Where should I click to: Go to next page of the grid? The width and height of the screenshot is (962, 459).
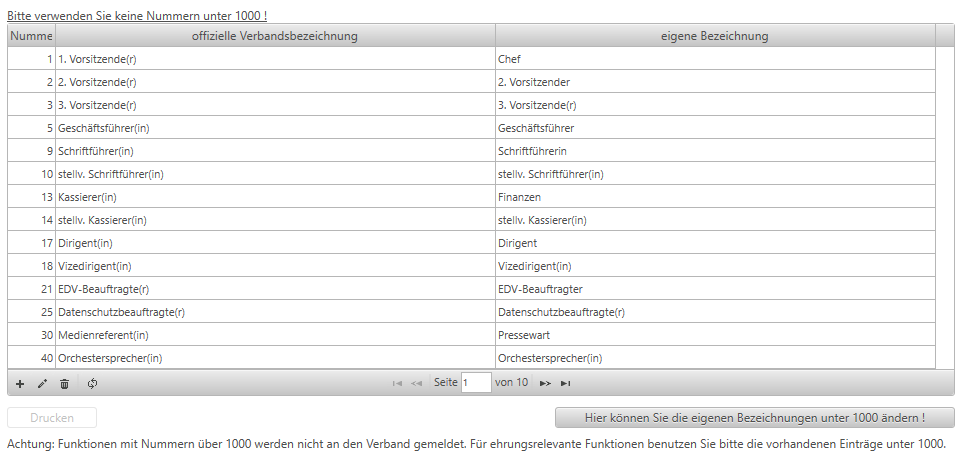point(545,384)
